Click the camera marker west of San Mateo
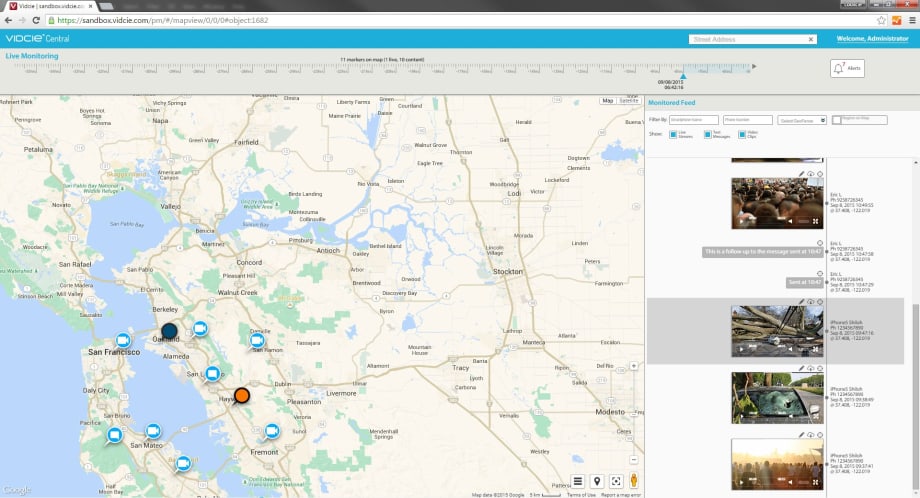Viewport: 920px width, 498px height. point(114,435)
